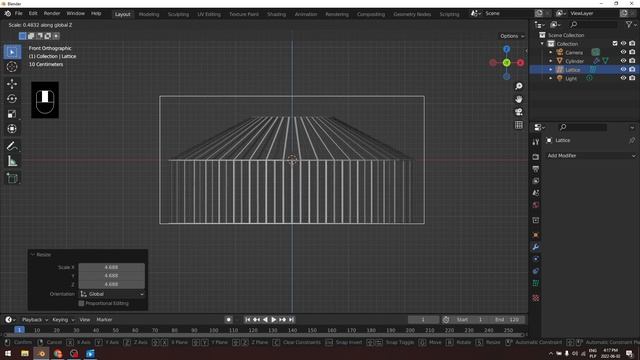Screen dimensions: 640x360
Task: Activate the Annotate tool
Action: tap(12, 146)
